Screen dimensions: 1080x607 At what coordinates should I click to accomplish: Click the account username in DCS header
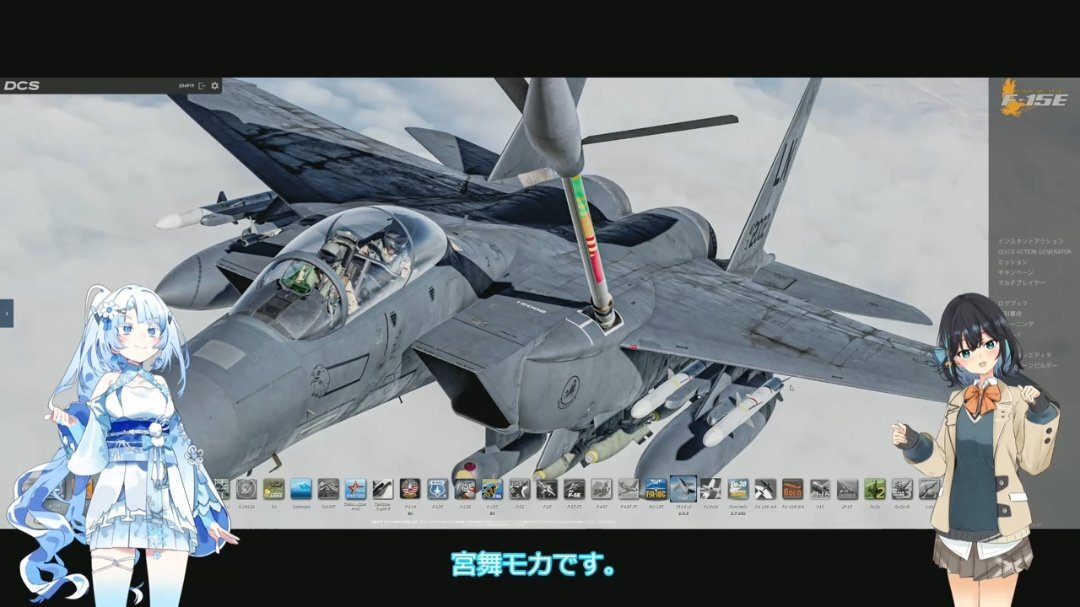(x=186, y=85)
